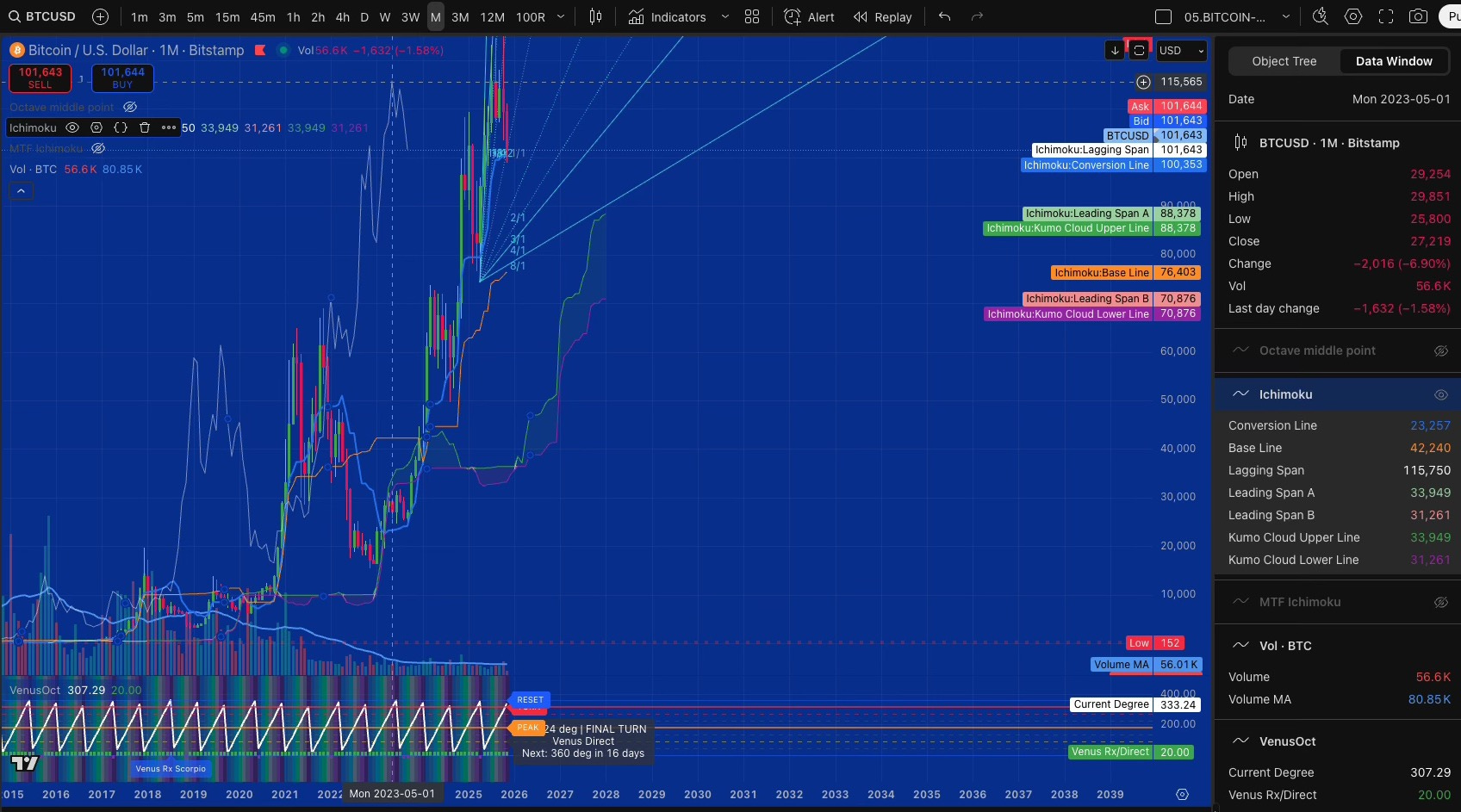Click the TradingView logo on the chart

click(25, 763)
